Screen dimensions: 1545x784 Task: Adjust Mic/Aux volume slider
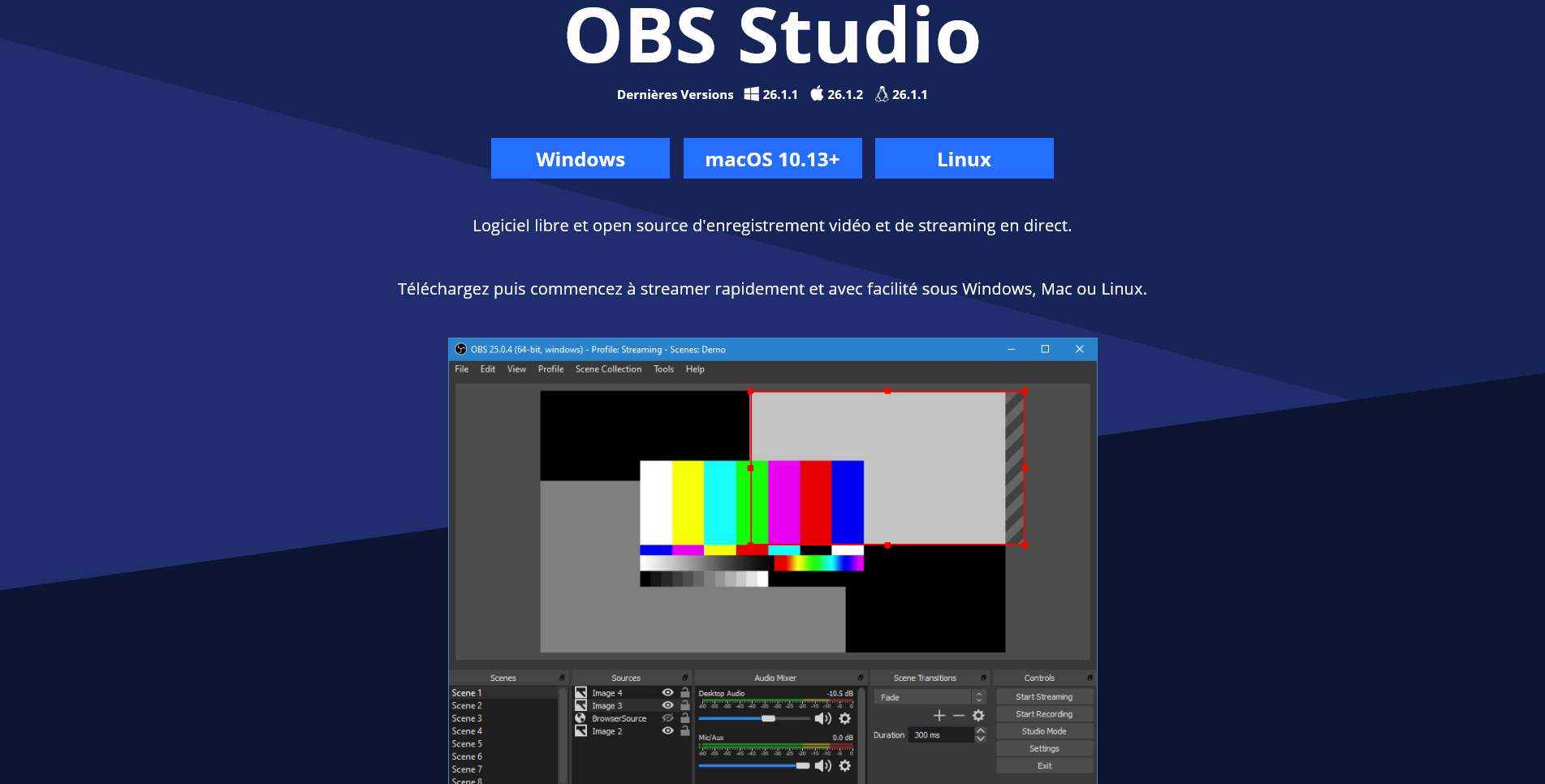point(754,765)
